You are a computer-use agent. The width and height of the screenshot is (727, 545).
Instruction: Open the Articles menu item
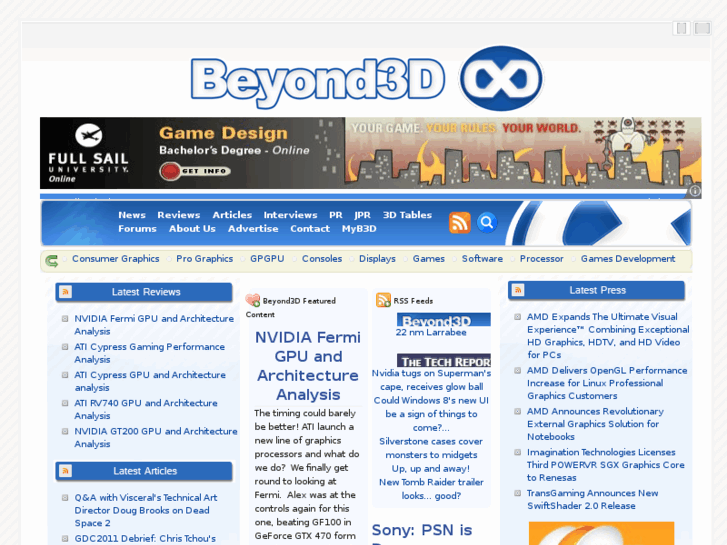pyautogui.click(x=232, y=215)
